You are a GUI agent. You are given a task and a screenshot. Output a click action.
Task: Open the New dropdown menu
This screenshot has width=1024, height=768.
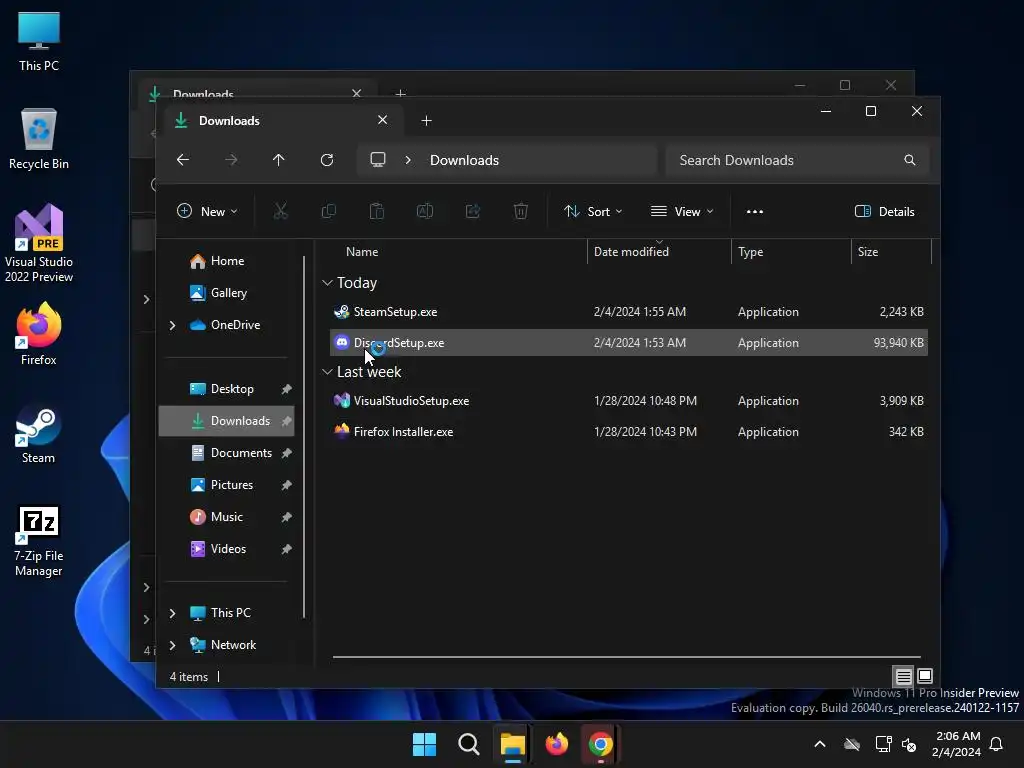pos(207,212)
